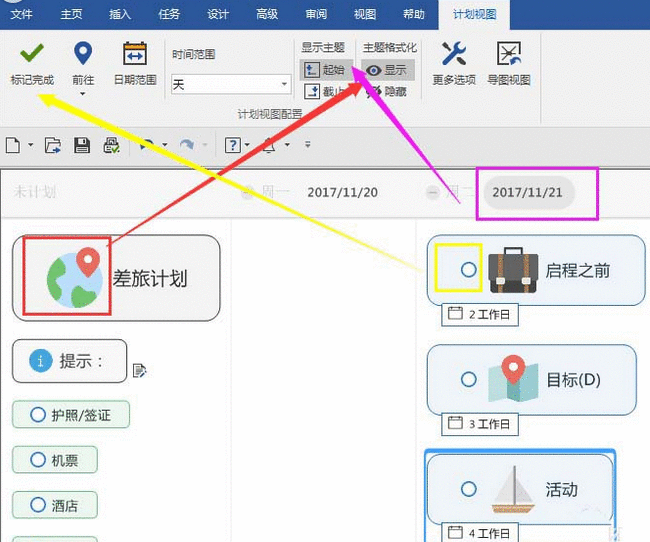Collapse the 周一 2017/11/20 column
The height and width of the screenshot is (542, 650).
(x=248, y=192)
